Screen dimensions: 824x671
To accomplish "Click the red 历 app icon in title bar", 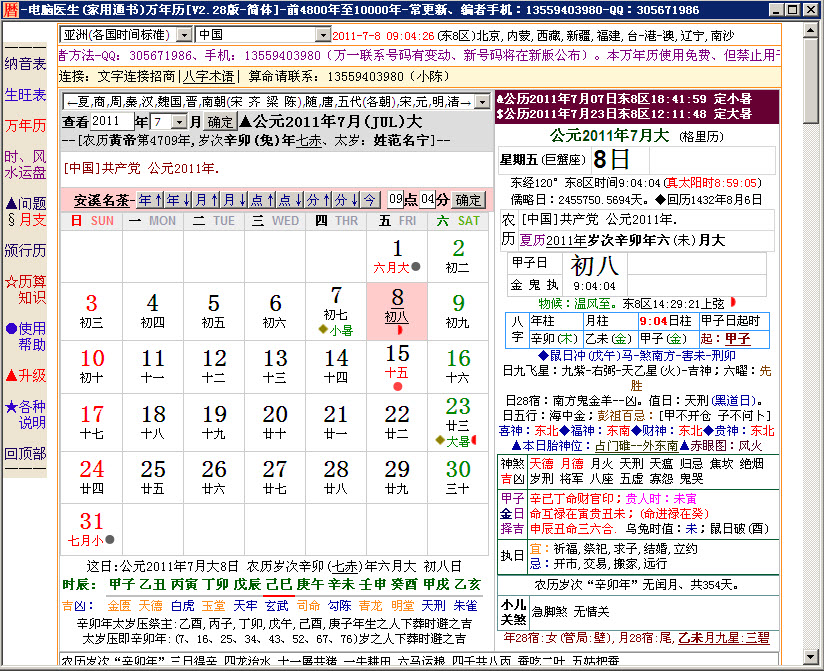I will [9, 10].
